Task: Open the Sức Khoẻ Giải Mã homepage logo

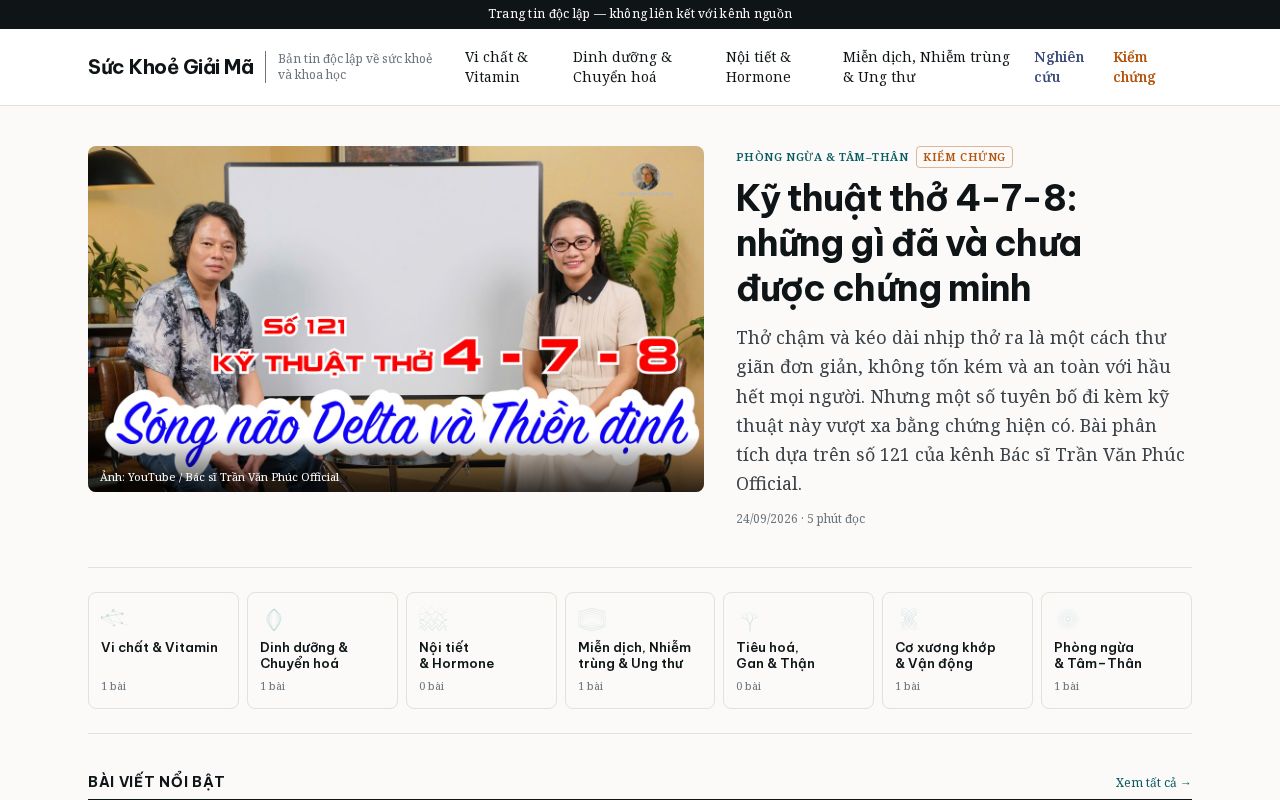Action: [171, 67]
